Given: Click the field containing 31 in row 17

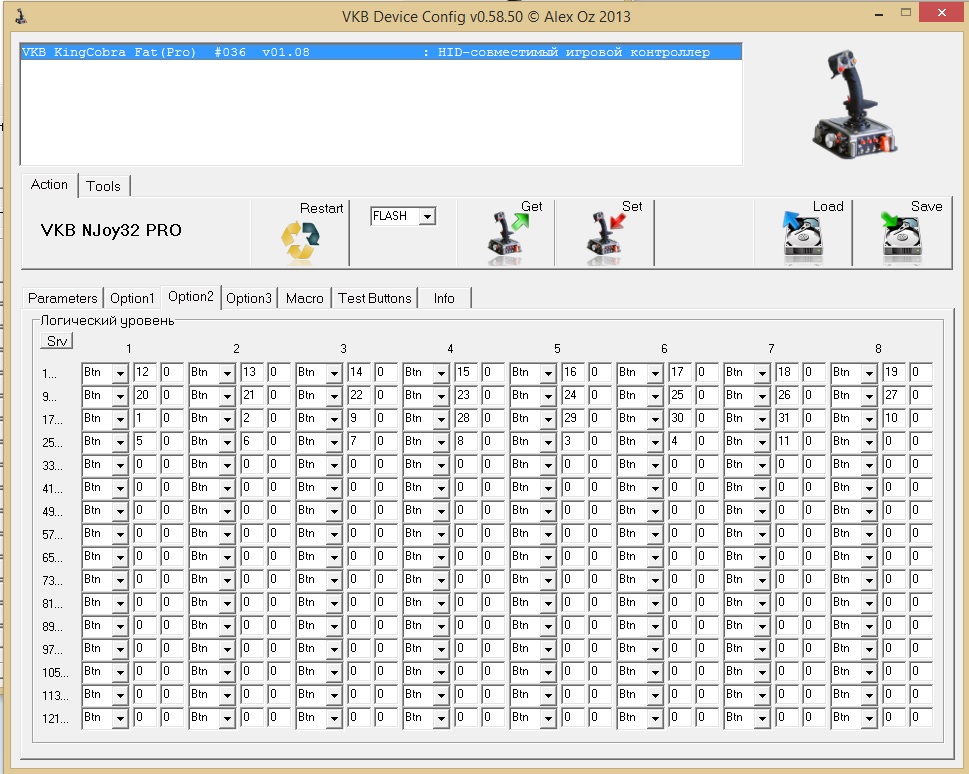Looking at the screenshot, I should pyautogui.click(x=787, y=418).
